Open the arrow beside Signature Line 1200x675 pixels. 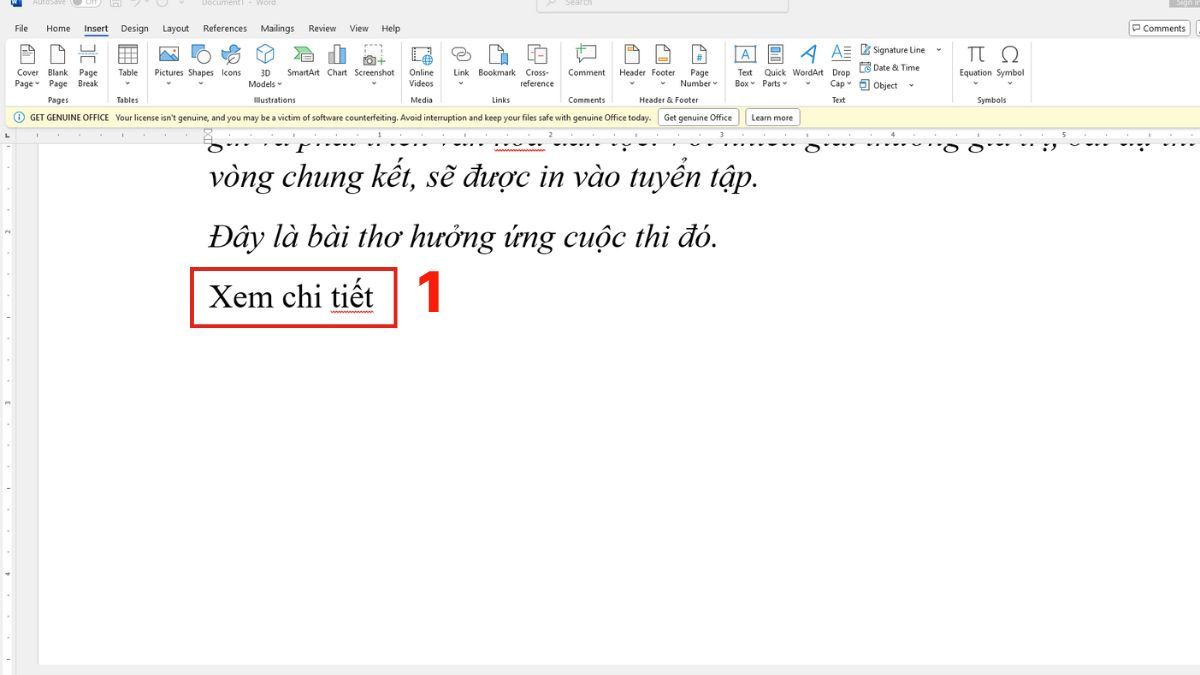(939, 50)
